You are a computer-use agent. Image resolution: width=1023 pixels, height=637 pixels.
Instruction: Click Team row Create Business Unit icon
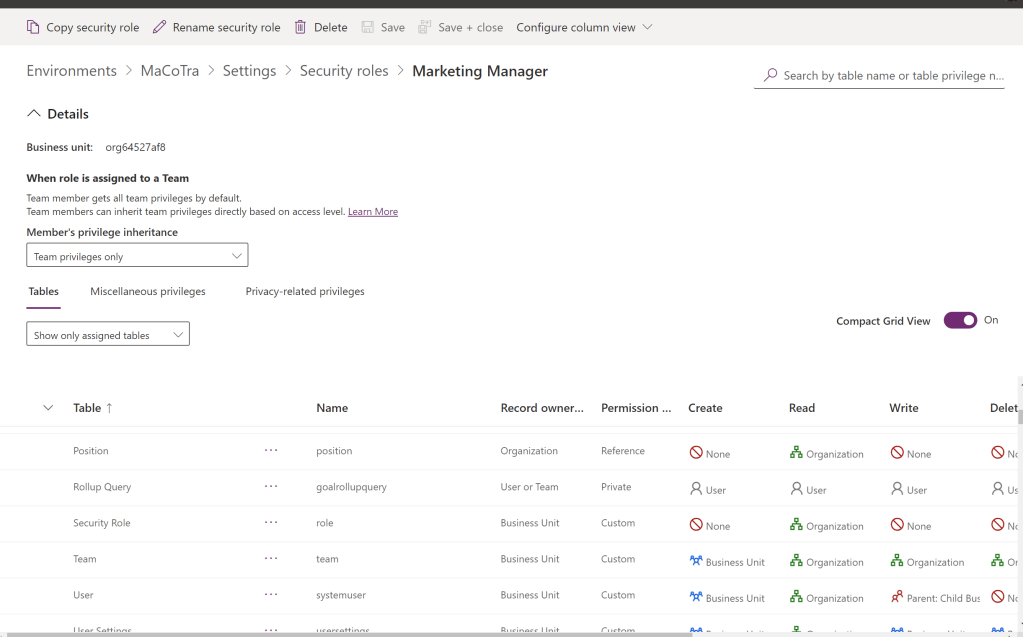pyautogui.click(x=696, y=561)
